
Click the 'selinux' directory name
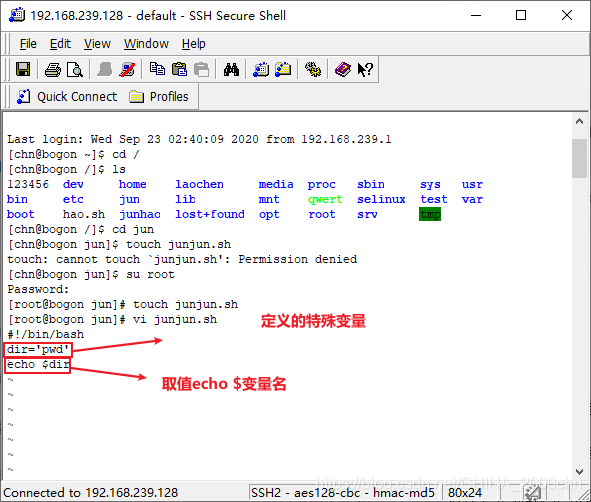tap(381, 199)
